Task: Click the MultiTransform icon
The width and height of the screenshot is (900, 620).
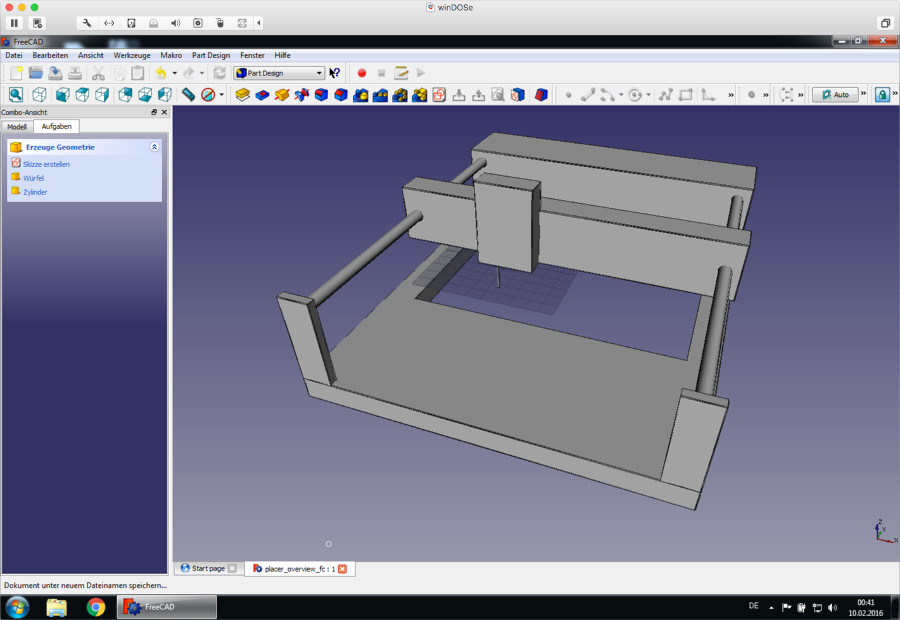Action: pyautogui.click(x=420, y=95)
